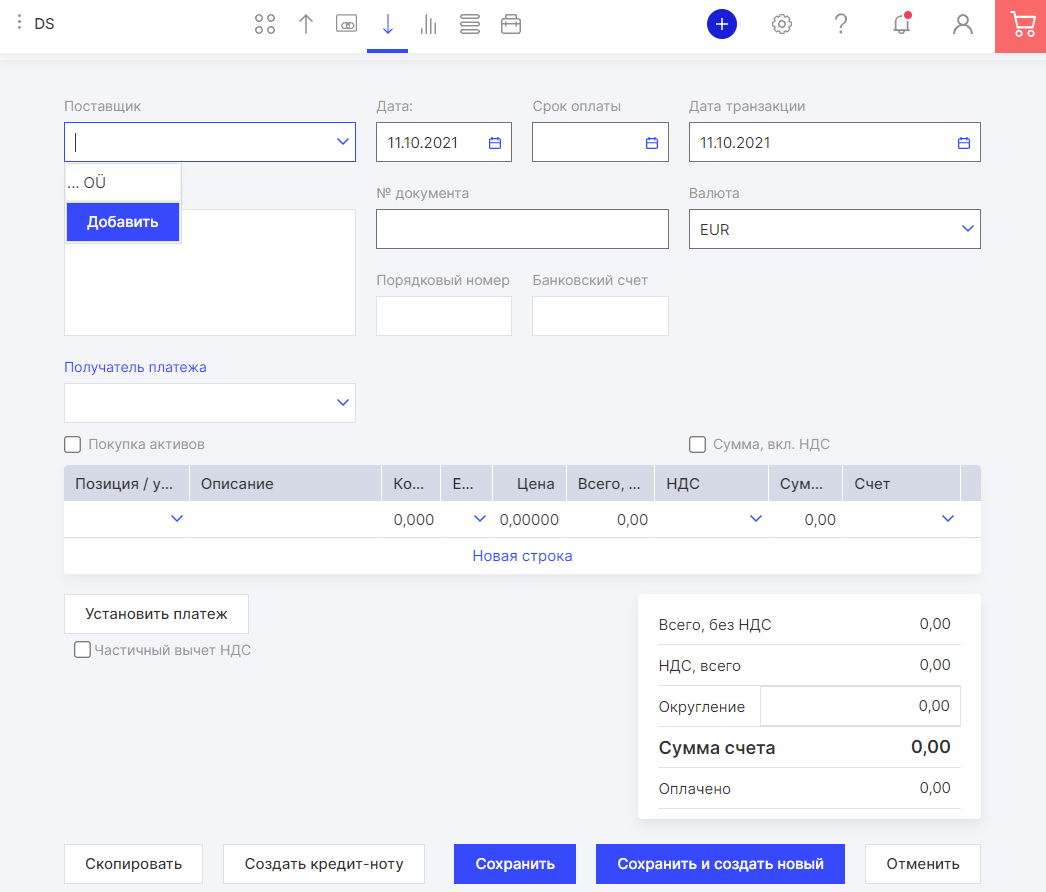The height and width of the screenshot is (892, 1046).
Task: Focus the Банковский счет field
Action: click(600, 316)
